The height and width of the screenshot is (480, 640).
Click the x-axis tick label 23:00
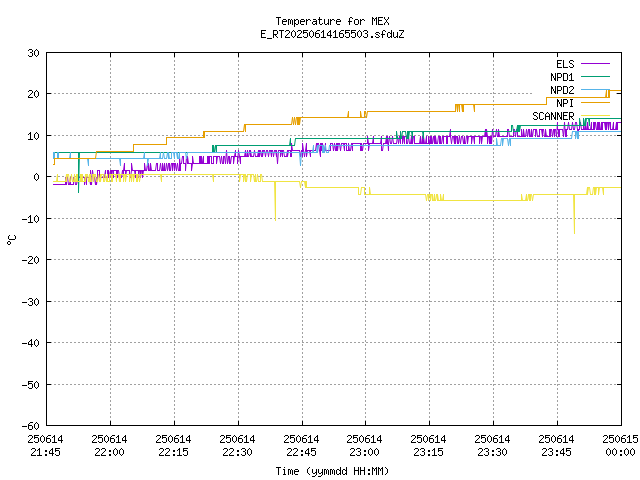click(364, 452)
